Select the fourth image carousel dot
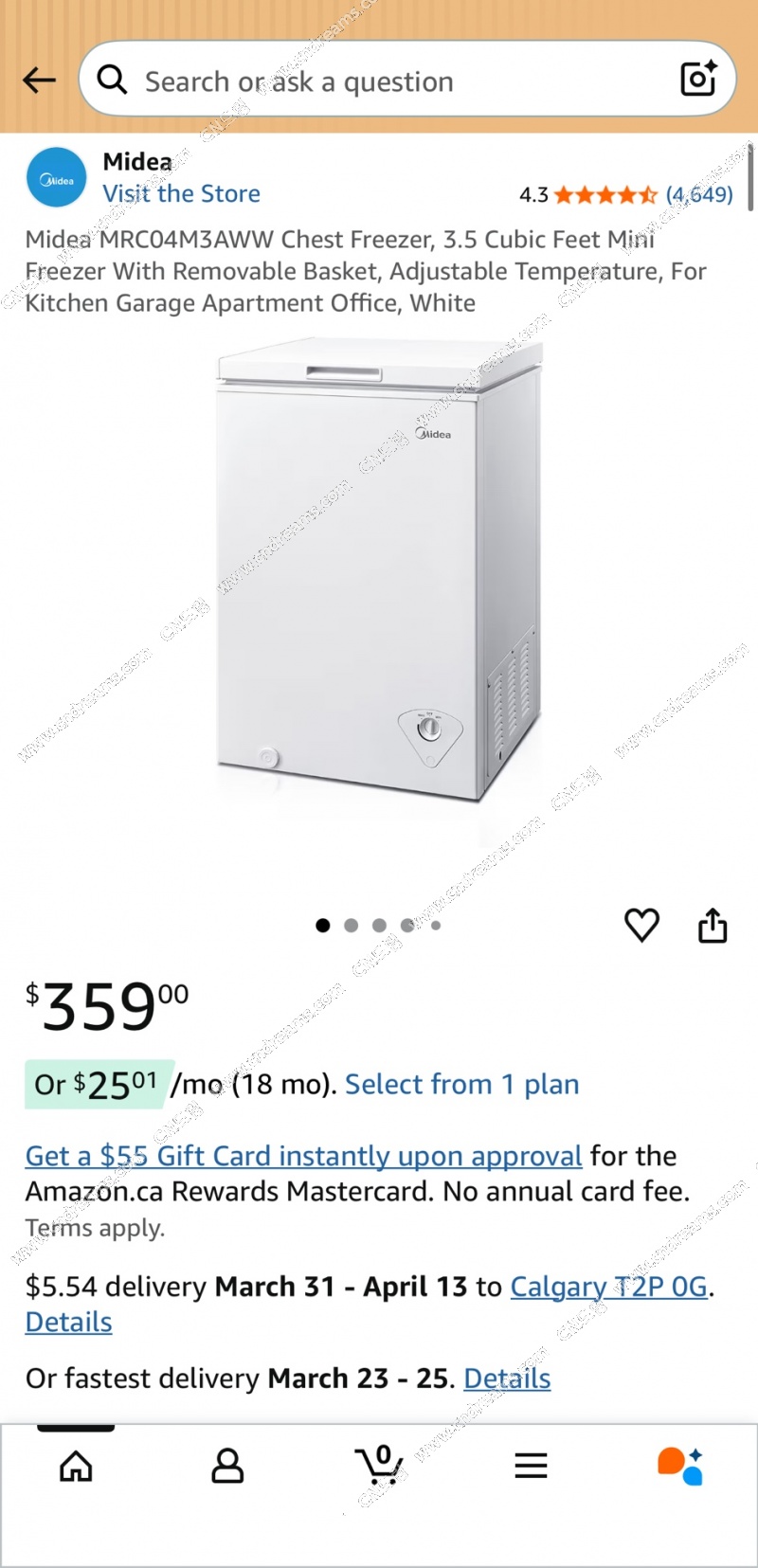 click(x=407, y=926)
